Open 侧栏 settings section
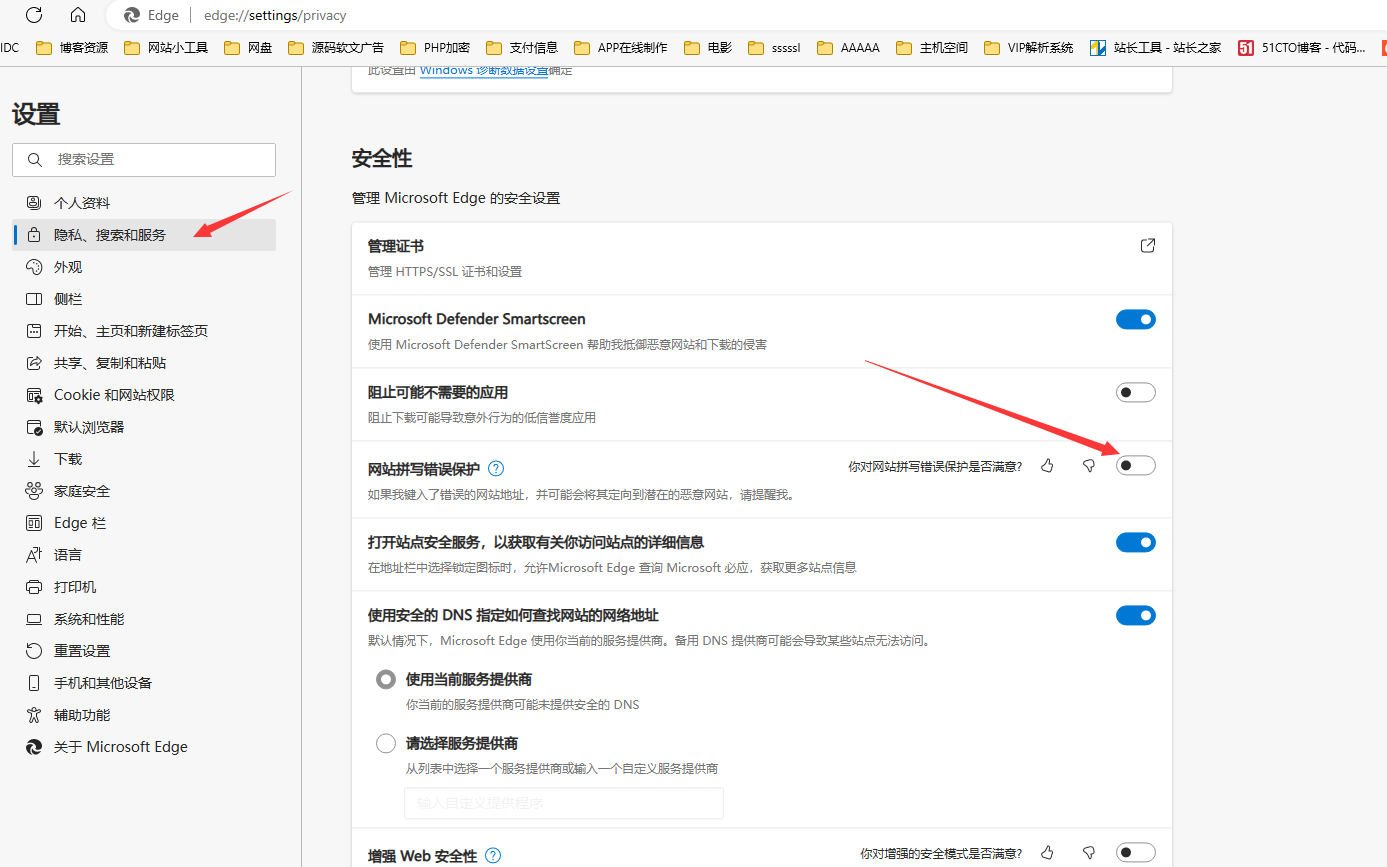Image resolution: width=1387 pixels, height=867 pixels. [144, 299]
